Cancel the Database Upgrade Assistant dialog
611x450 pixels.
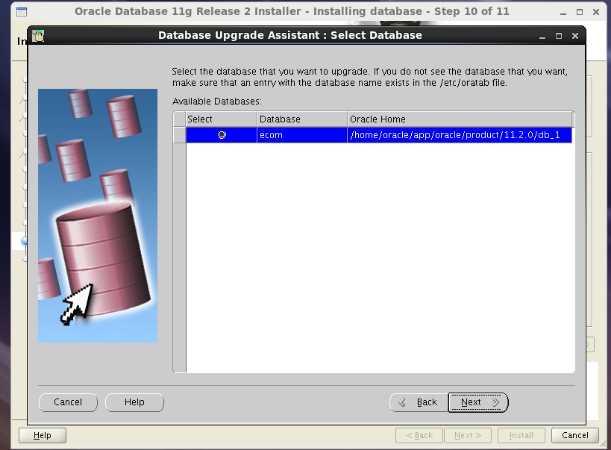click(x=68, y=402)
